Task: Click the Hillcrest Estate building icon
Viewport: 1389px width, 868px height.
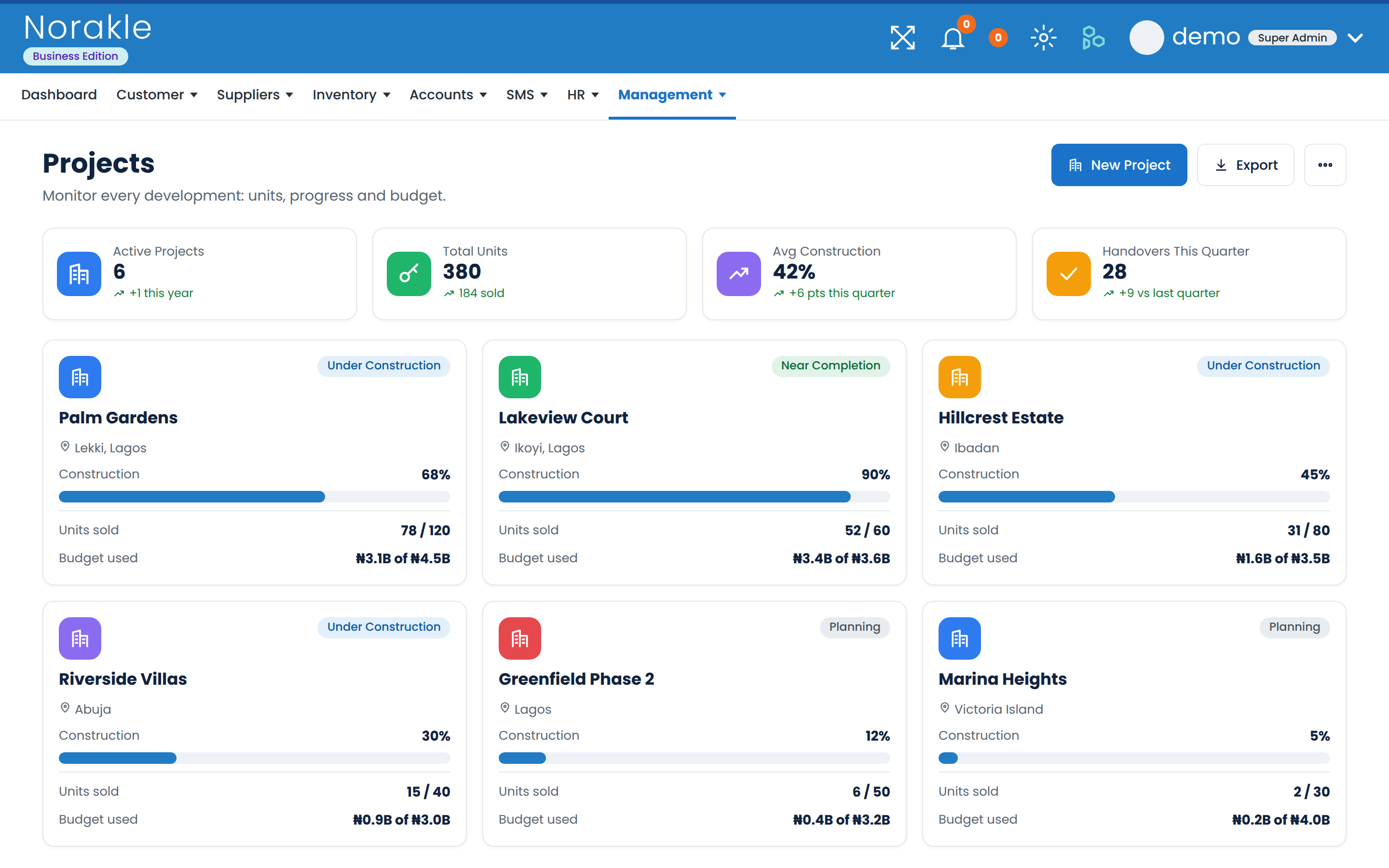Action: tap(959, 377)
